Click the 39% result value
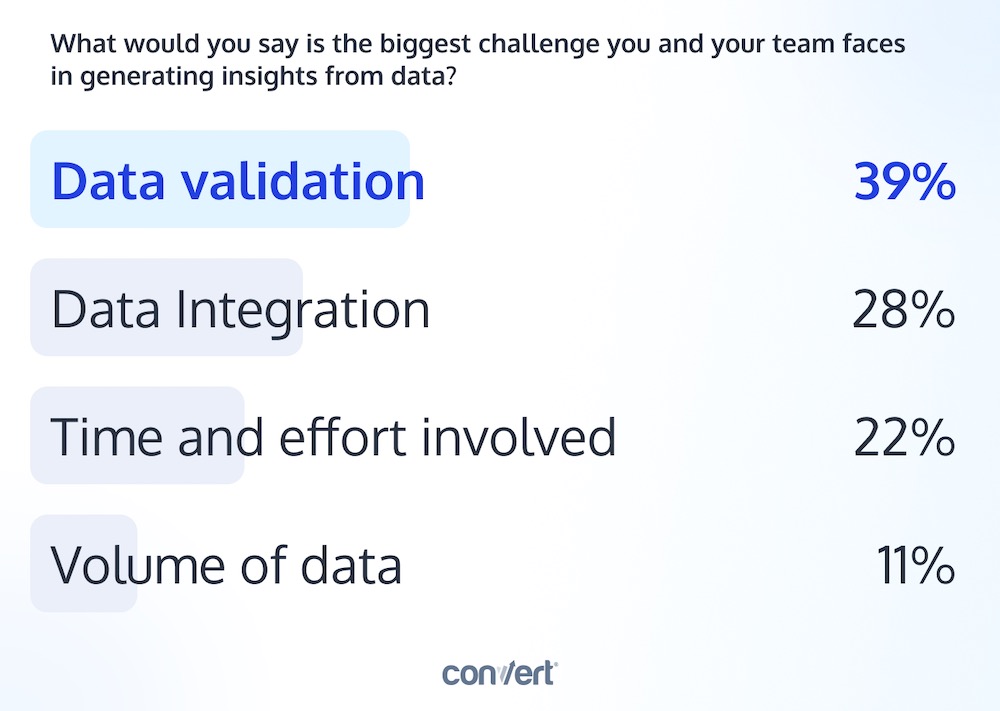 [904, 181]
